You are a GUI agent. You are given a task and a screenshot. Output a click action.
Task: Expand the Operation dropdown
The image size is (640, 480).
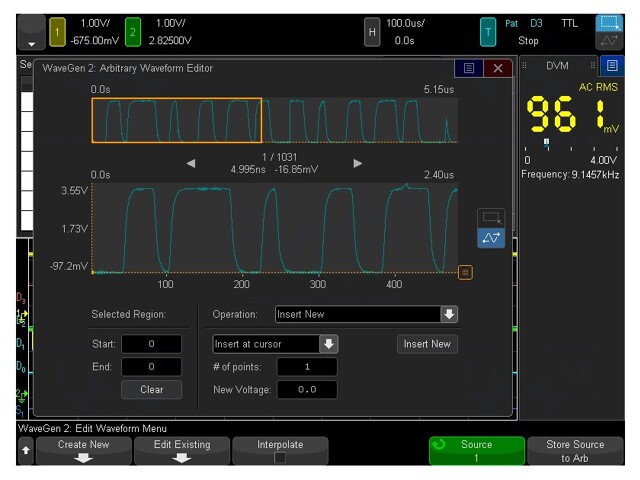tap(449, 314)
